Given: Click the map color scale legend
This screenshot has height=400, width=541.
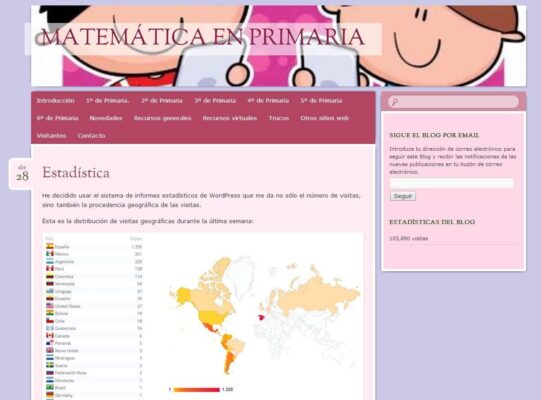Looking at the screenshot, I should coord(196,390).
